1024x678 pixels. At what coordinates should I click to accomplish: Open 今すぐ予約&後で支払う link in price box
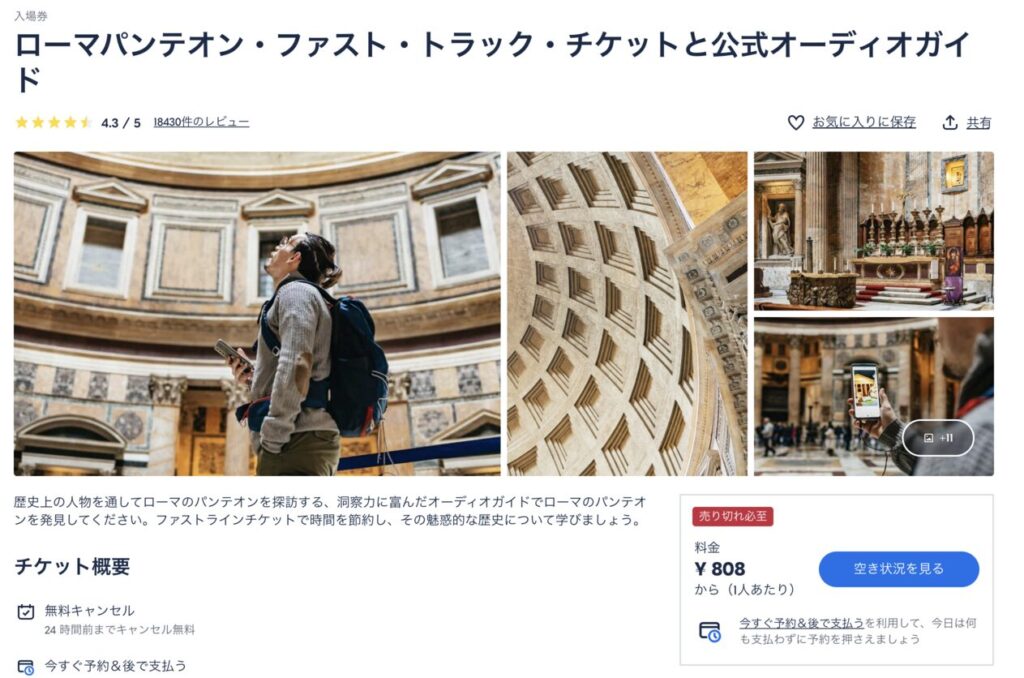pyautogui.click(x=801, y=622)
